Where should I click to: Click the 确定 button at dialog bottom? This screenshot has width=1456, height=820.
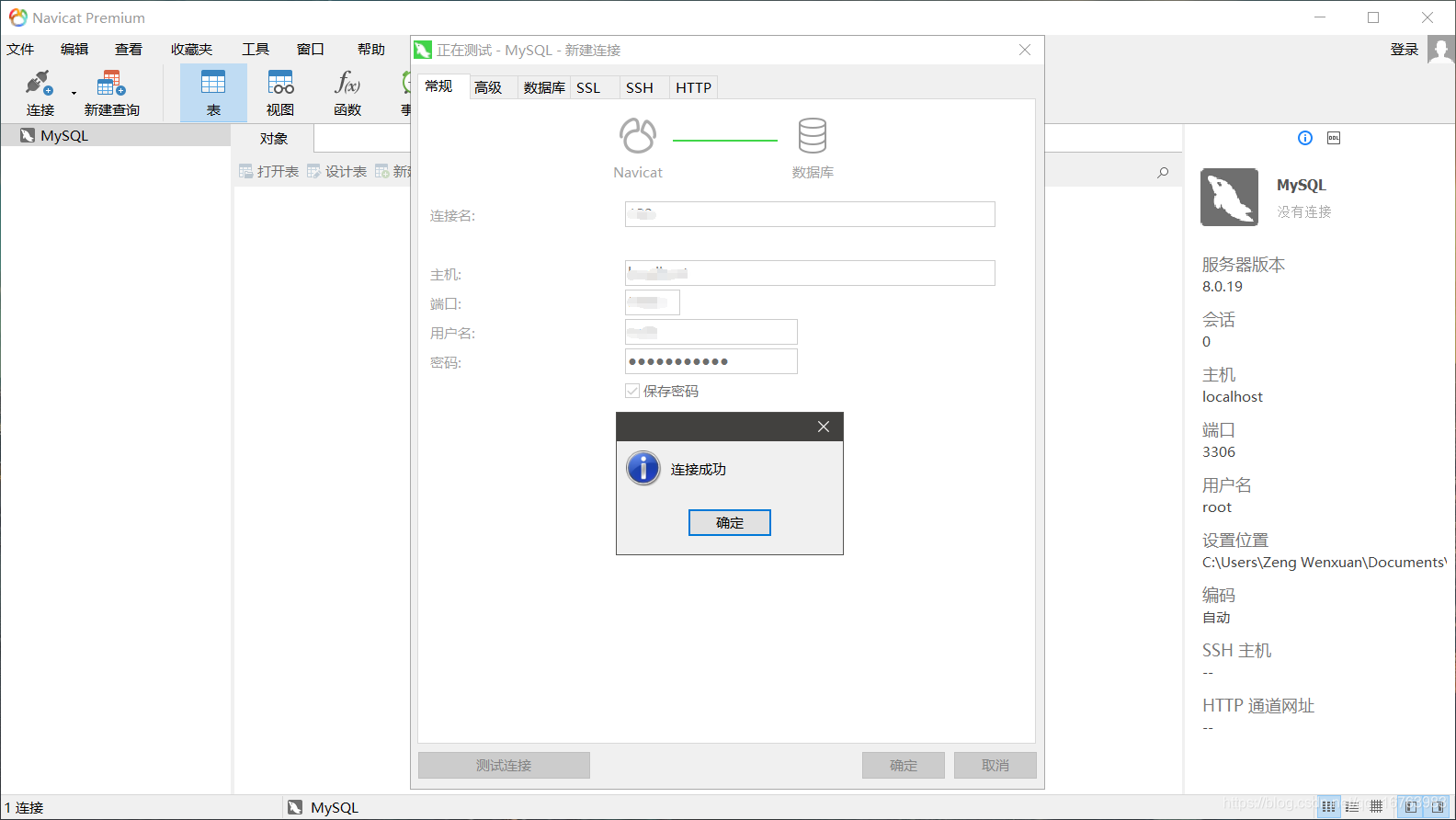pyautogui.click(x=904, y=765)
